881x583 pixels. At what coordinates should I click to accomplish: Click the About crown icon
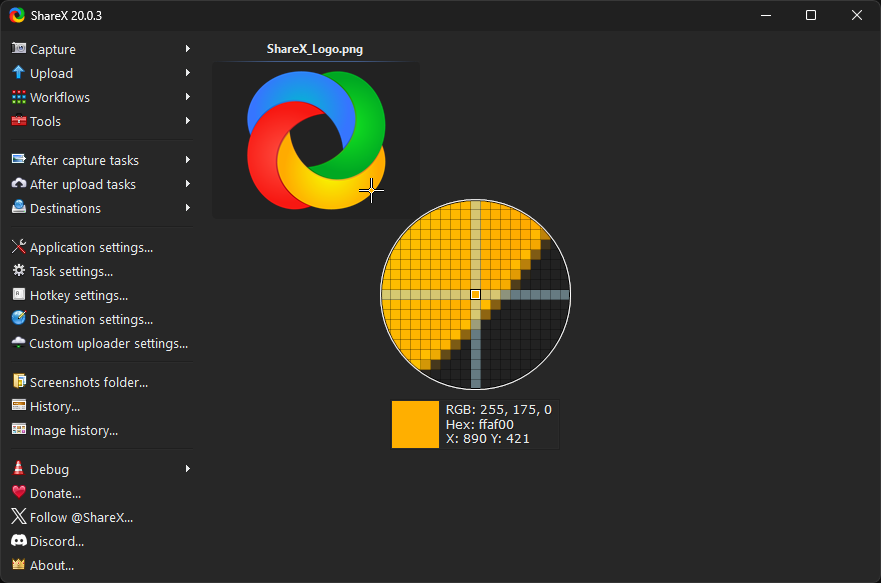pos(19,564)
